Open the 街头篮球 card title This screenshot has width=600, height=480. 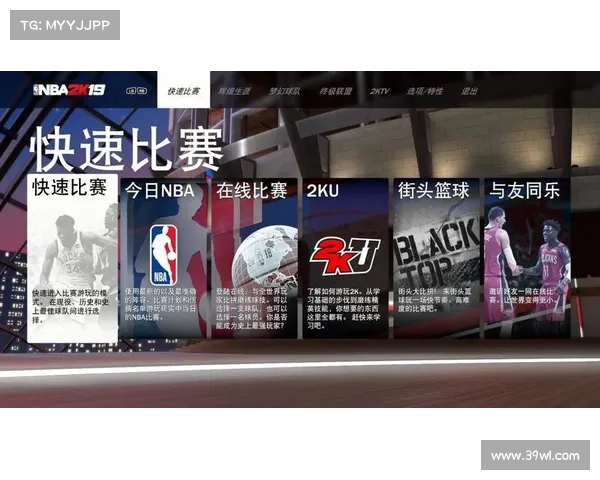pyautogui.click(x=433, y=191)
